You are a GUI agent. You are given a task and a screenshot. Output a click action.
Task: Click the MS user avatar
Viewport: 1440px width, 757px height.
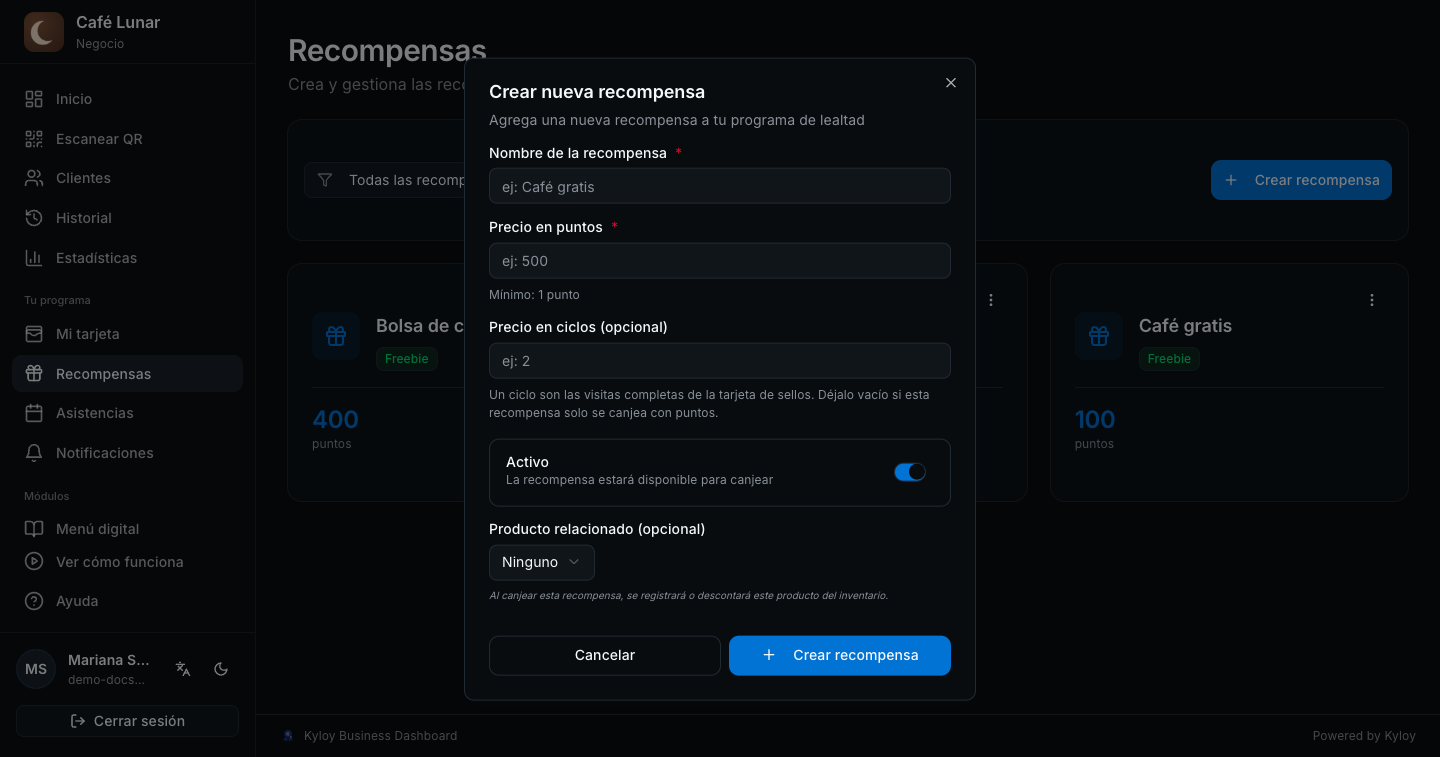click(x=36, y=669)
